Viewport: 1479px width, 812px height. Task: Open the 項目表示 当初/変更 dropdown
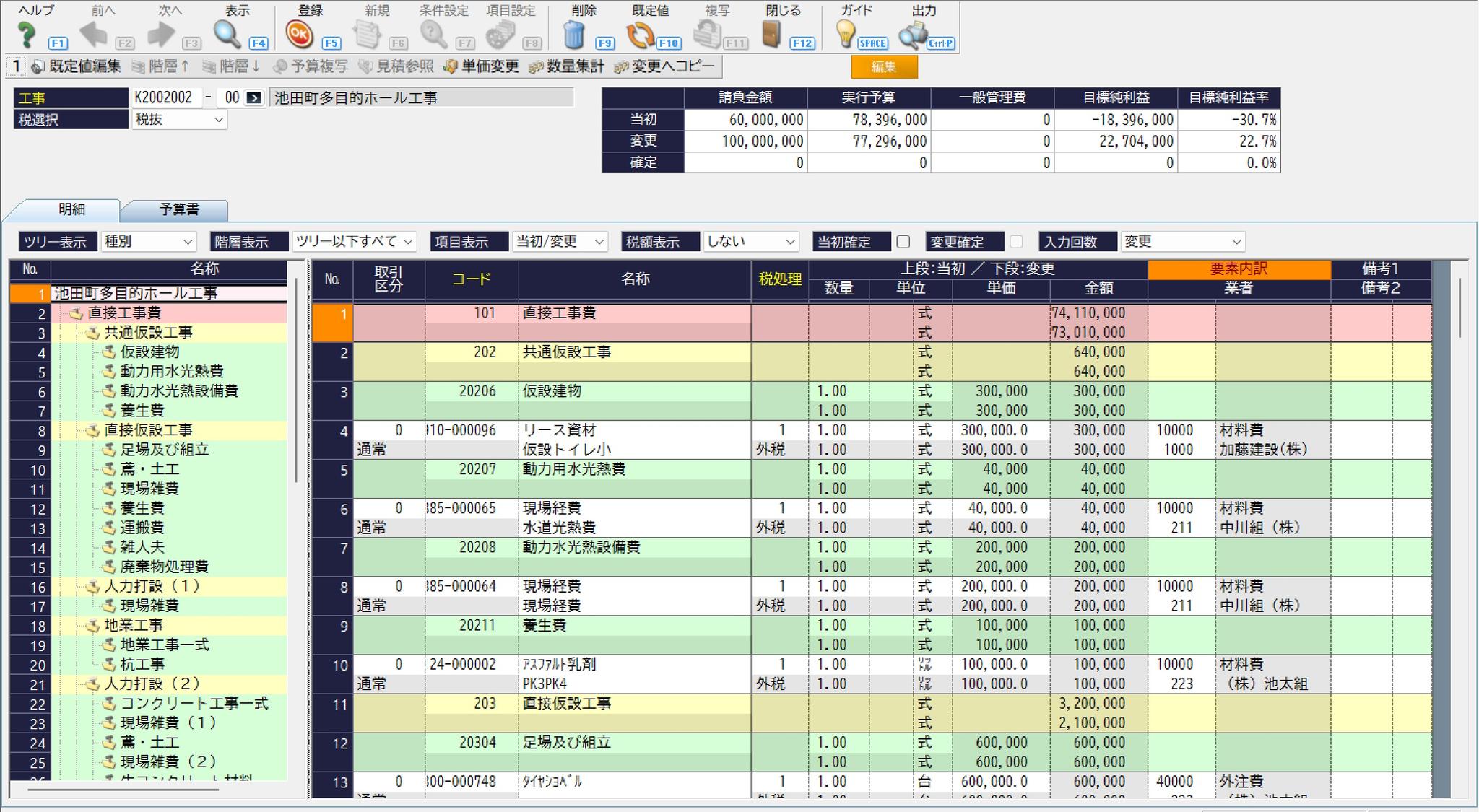[560, 242]
